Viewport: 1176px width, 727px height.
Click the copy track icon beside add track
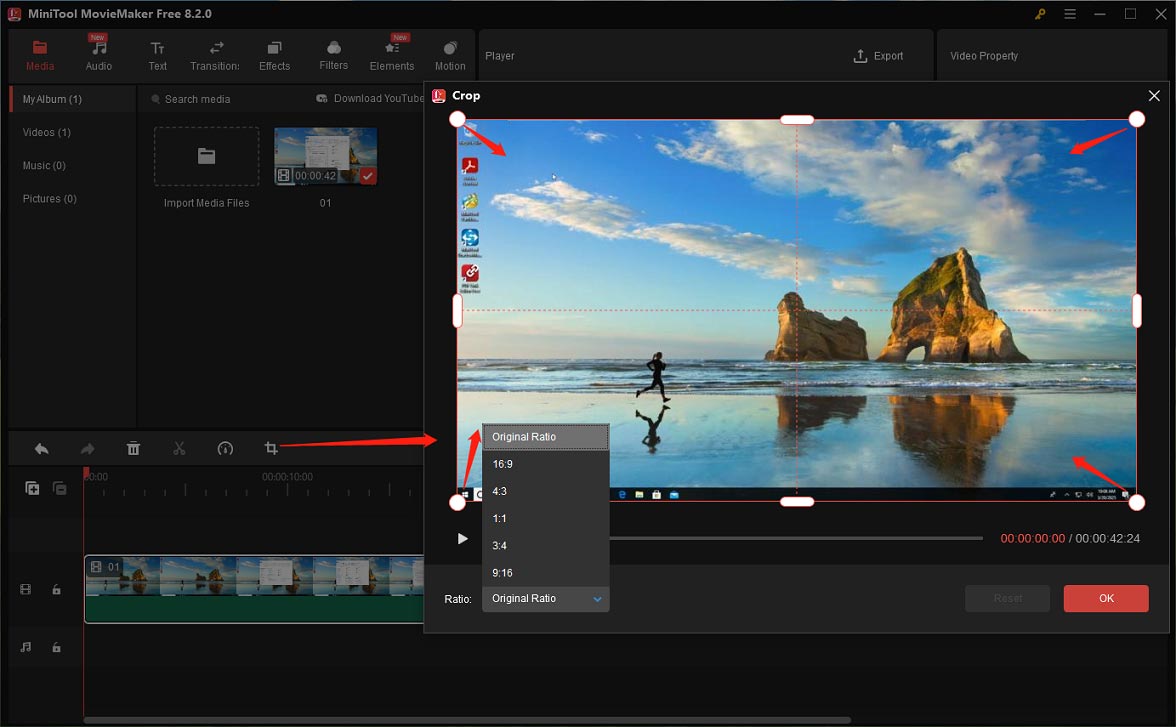coord(59,488)
